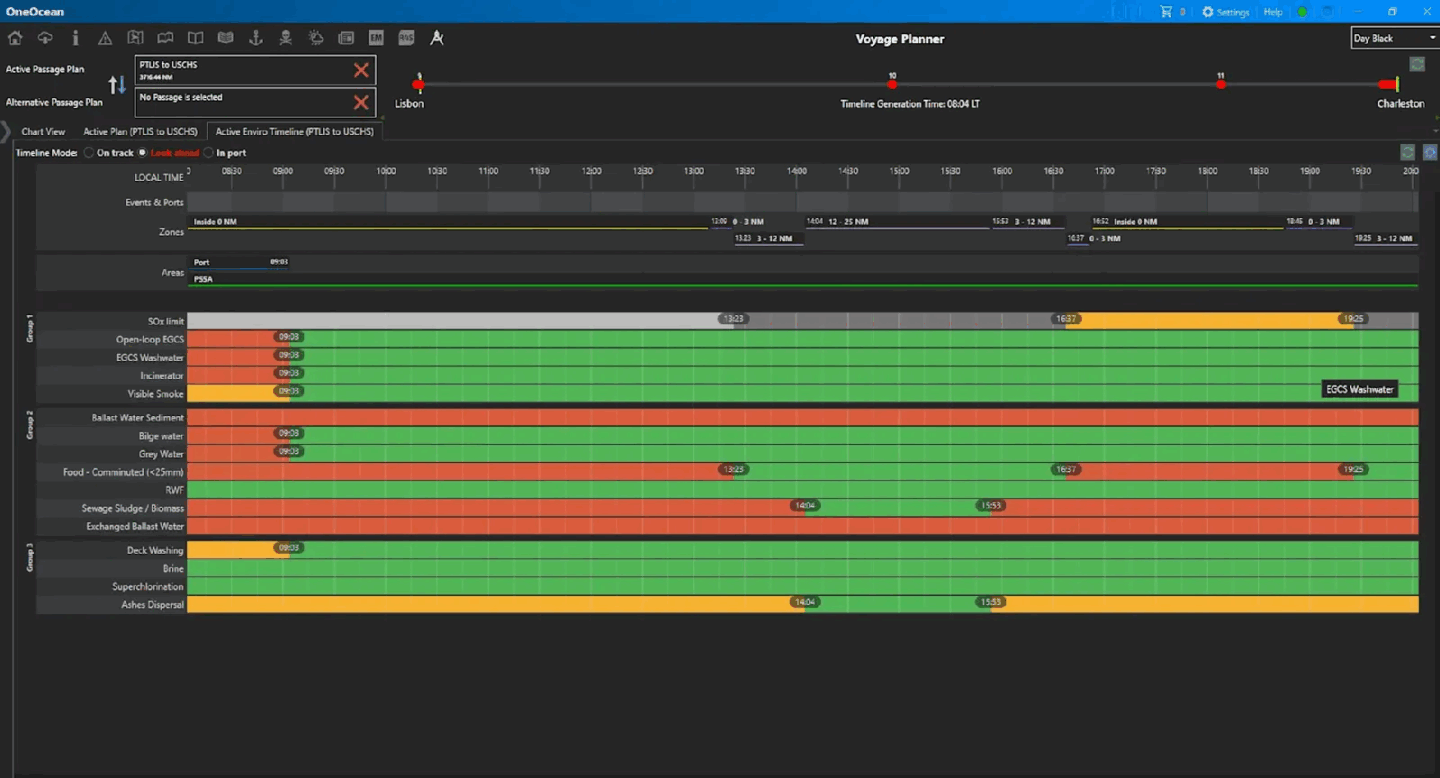Open the weather cloud-sun icon
The image size is (1440, 778).
click(316, 38)
